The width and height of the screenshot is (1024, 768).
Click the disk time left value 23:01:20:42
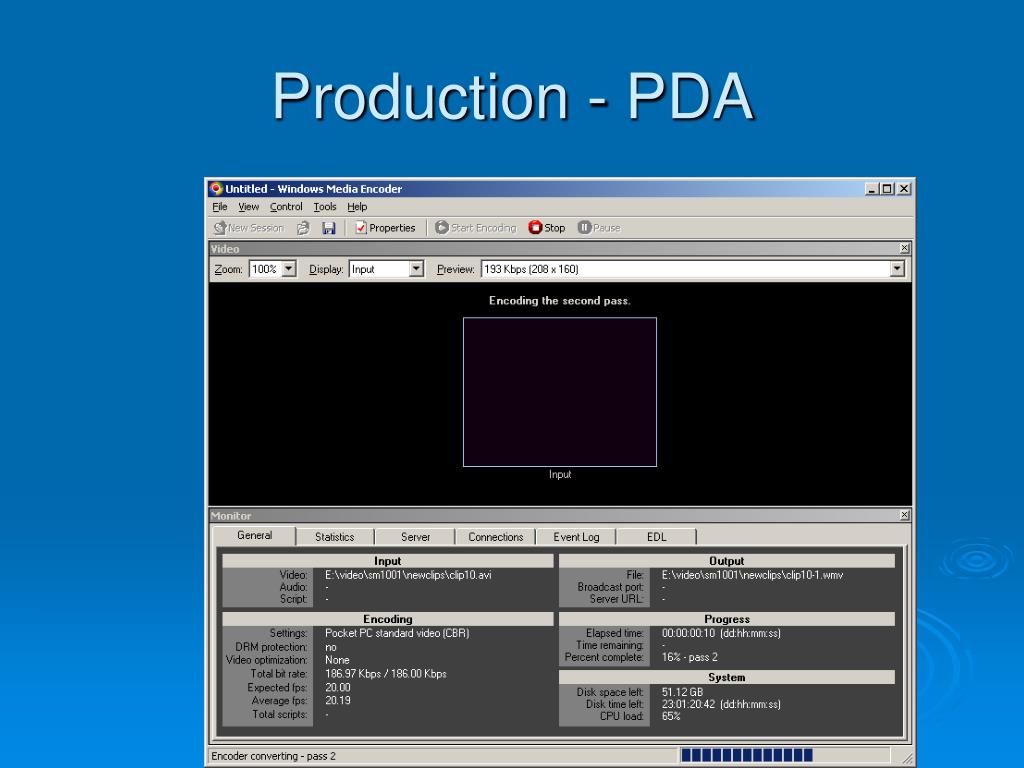coord(721,704)
